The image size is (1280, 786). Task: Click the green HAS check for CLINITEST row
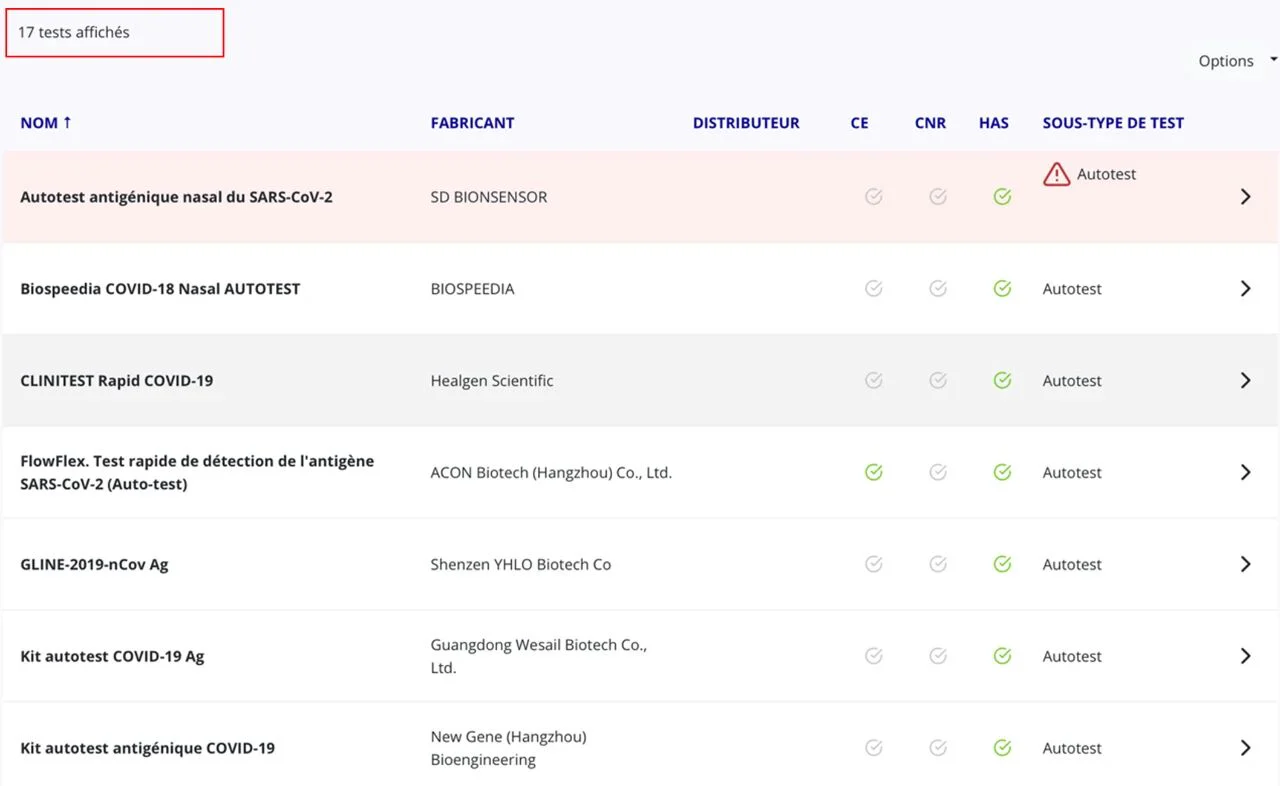click(1002, 381)
